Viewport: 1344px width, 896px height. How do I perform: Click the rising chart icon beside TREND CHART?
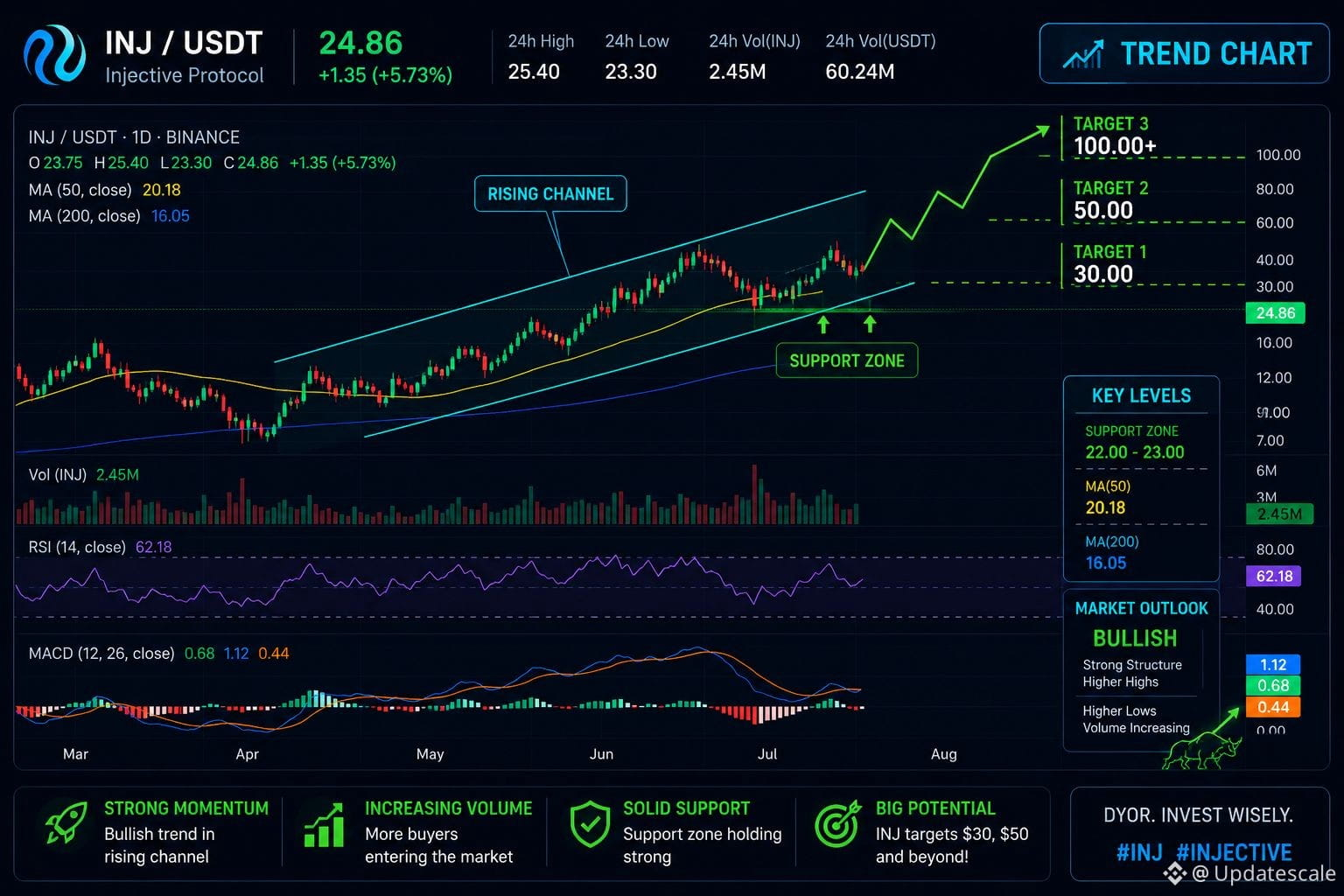pos(1082,54)
